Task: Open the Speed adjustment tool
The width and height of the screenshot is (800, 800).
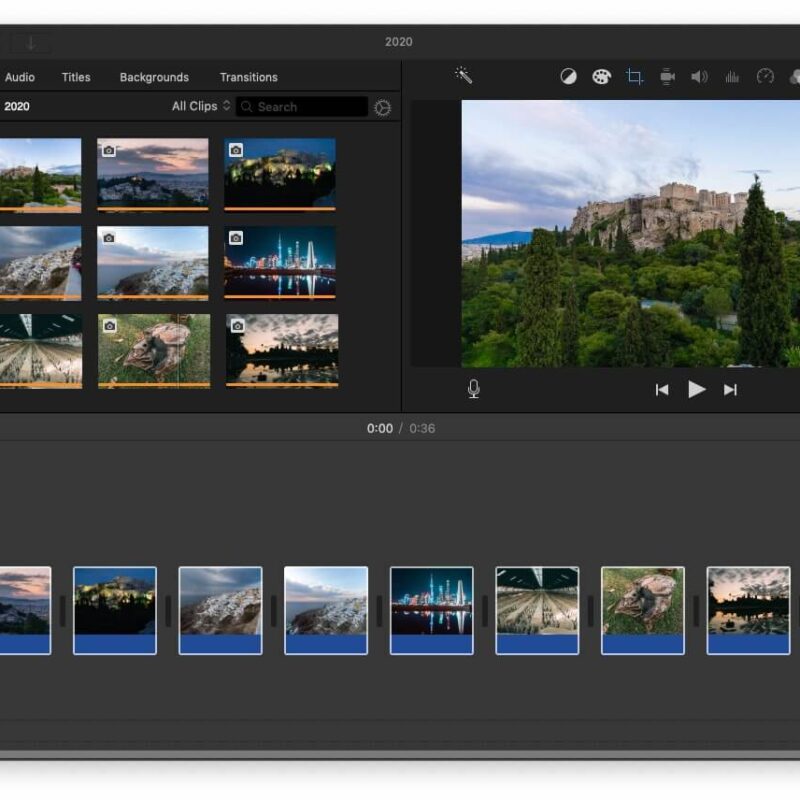Action: pyautogui.click(x=765, y=77)
